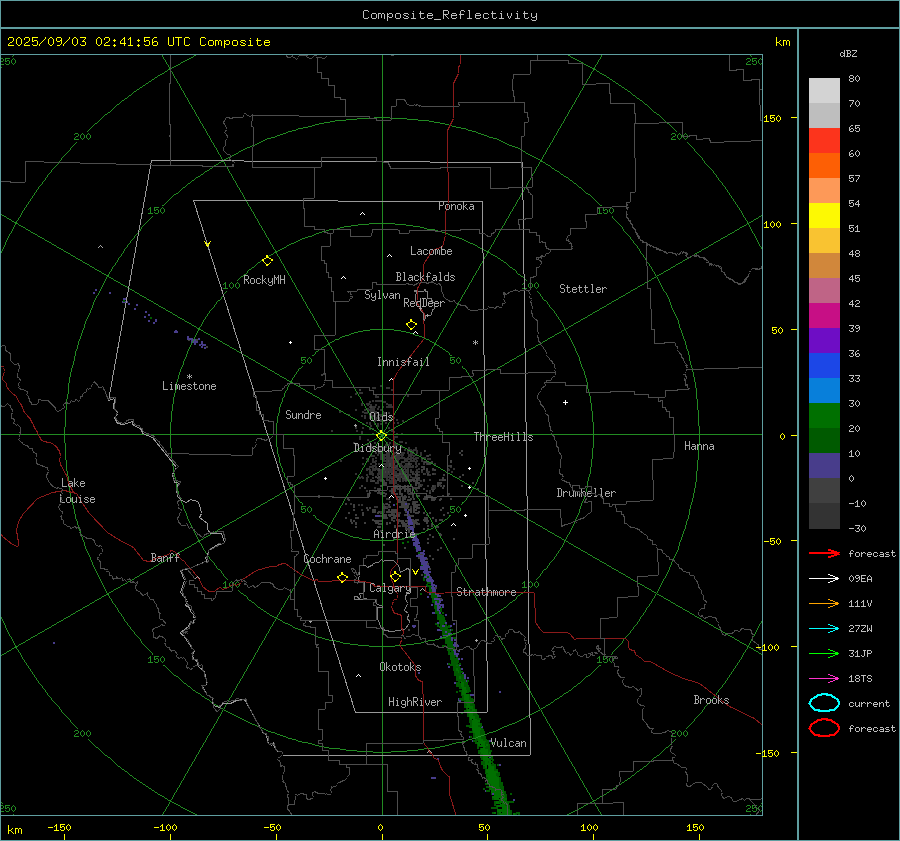
Task: Click the Drumheller city label
Action: click(586, 493)
